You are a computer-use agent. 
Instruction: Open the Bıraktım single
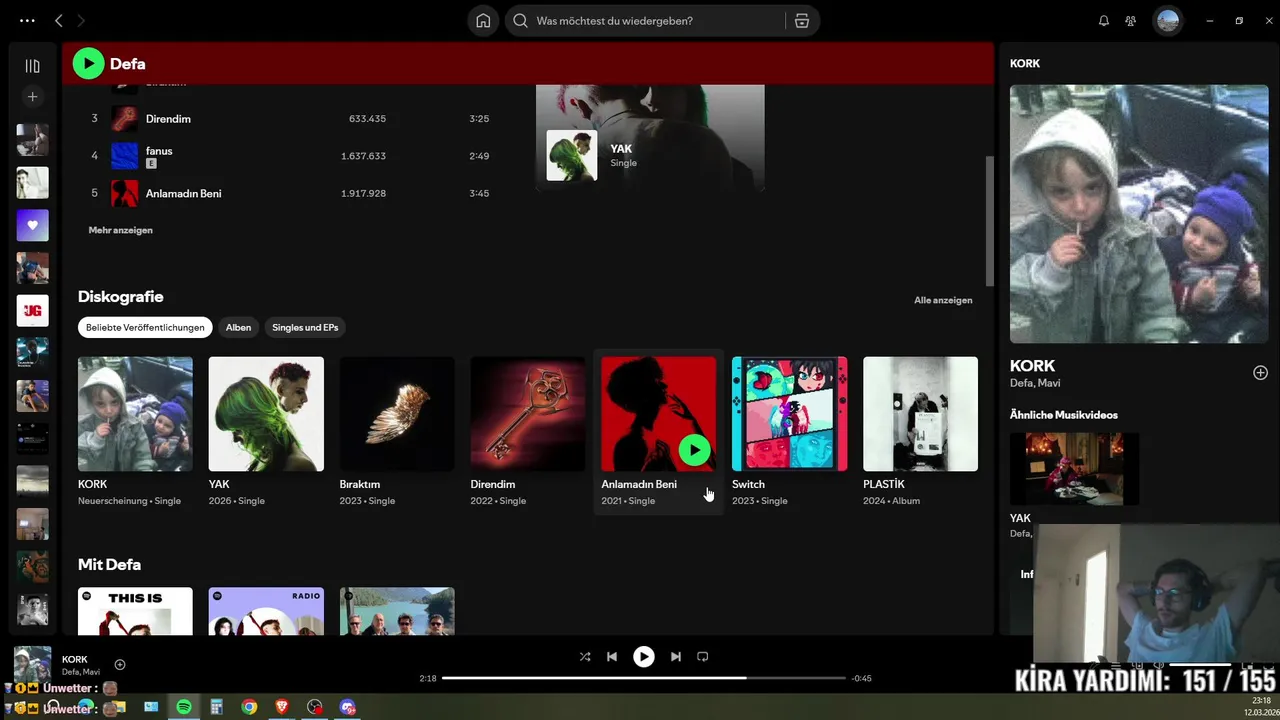397,414
